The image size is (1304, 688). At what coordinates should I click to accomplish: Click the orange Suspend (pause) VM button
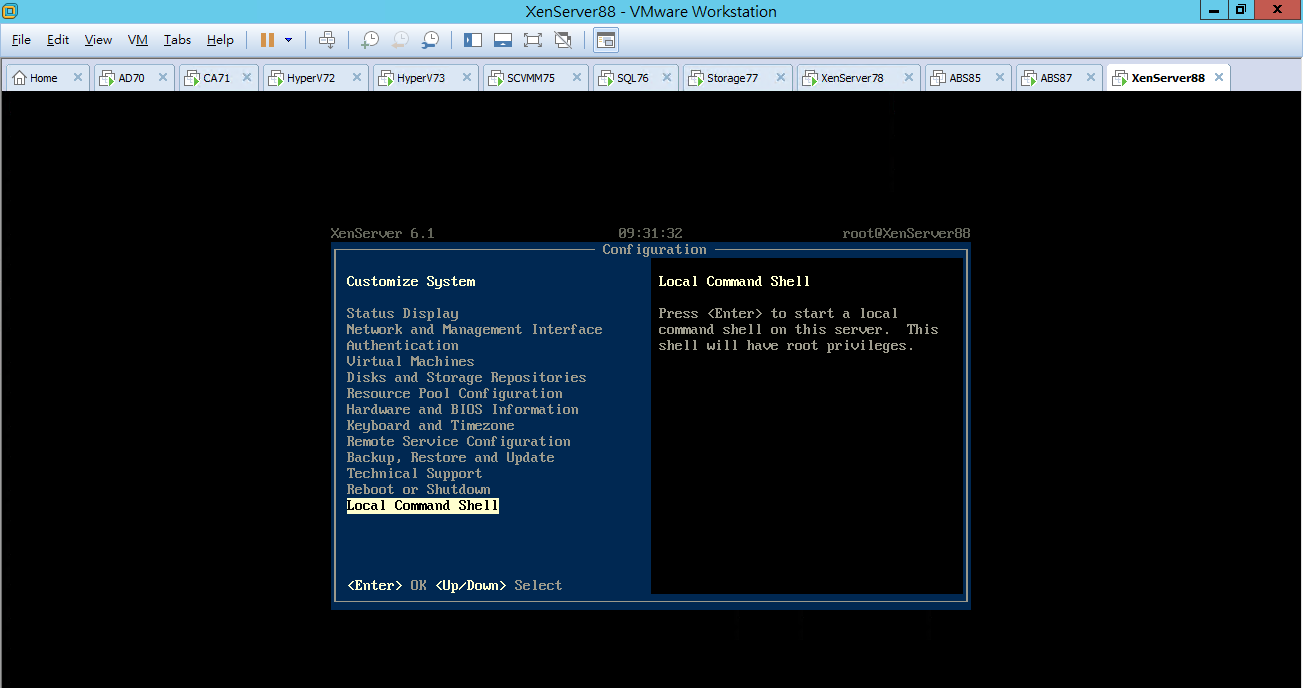point(267,40)
